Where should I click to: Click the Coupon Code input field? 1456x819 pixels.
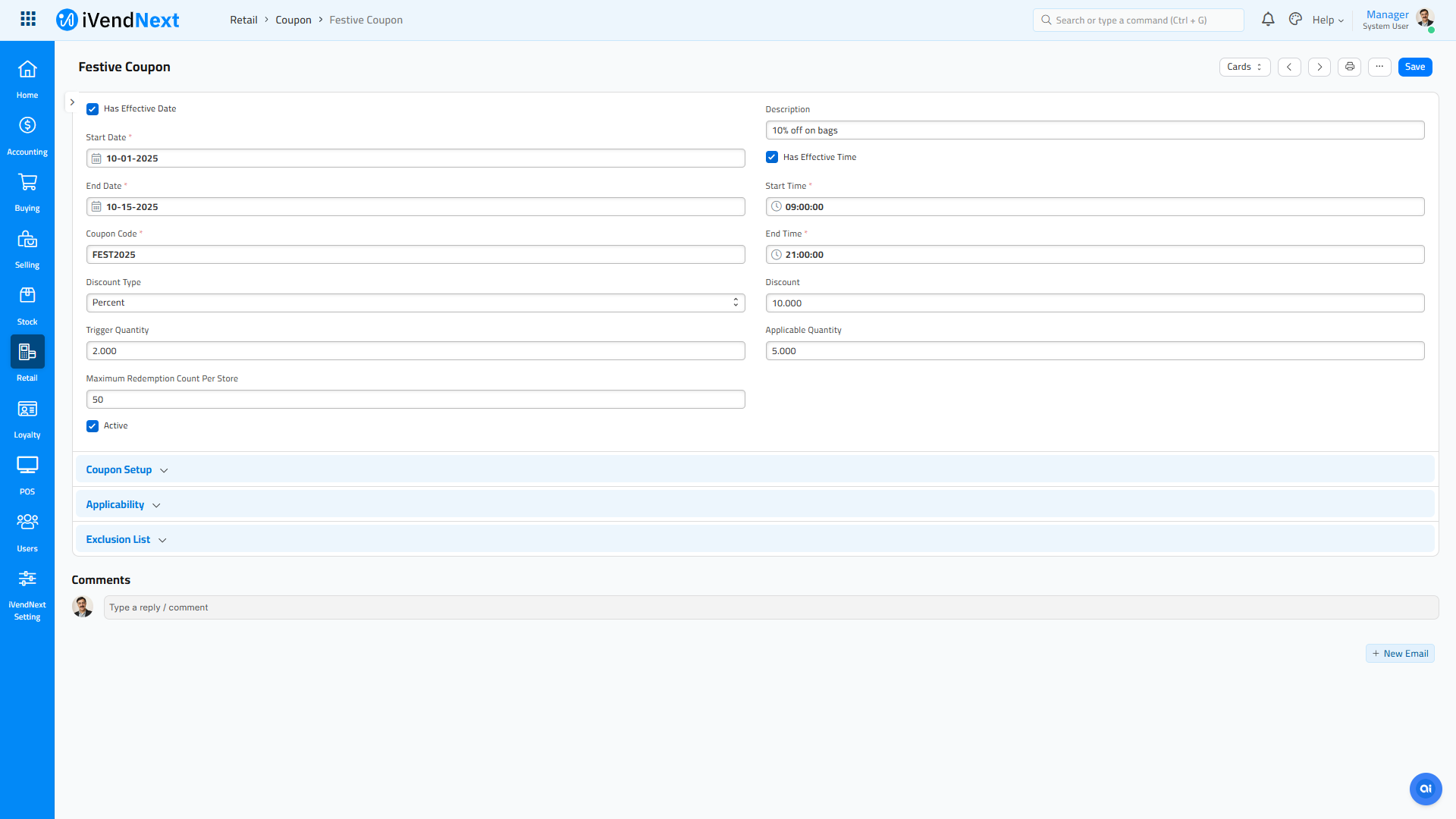tap(415, 255)
